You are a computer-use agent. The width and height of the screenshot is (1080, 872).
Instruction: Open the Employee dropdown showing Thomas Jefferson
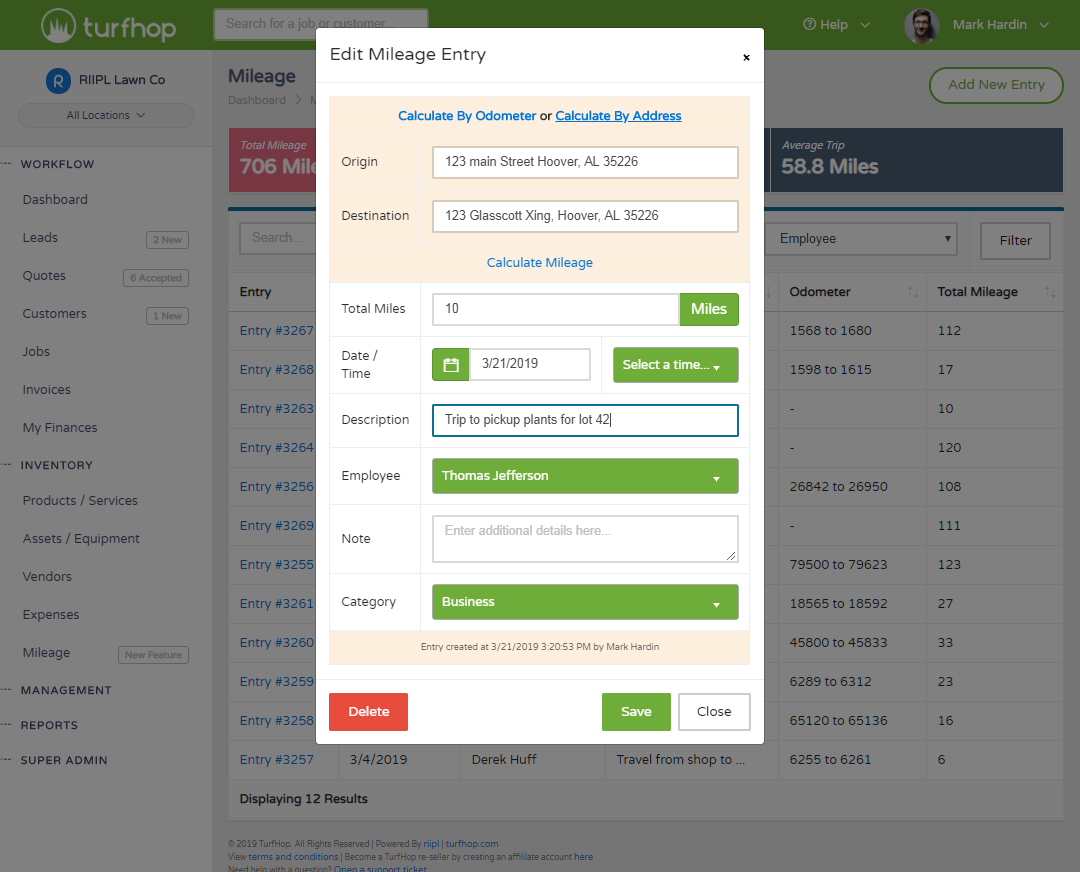(585, 476)
